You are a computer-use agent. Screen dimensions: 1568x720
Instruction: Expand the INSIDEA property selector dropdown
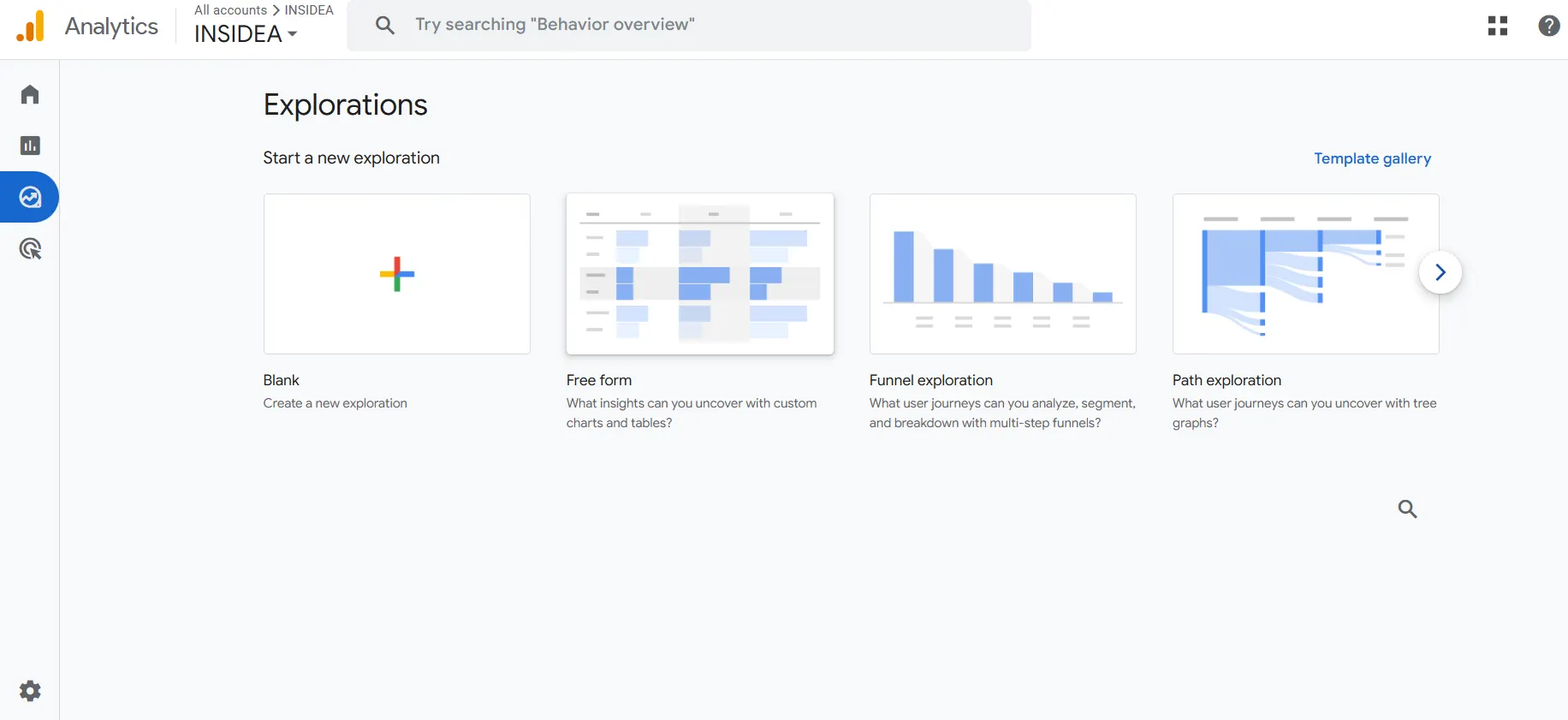coord(246,34)
